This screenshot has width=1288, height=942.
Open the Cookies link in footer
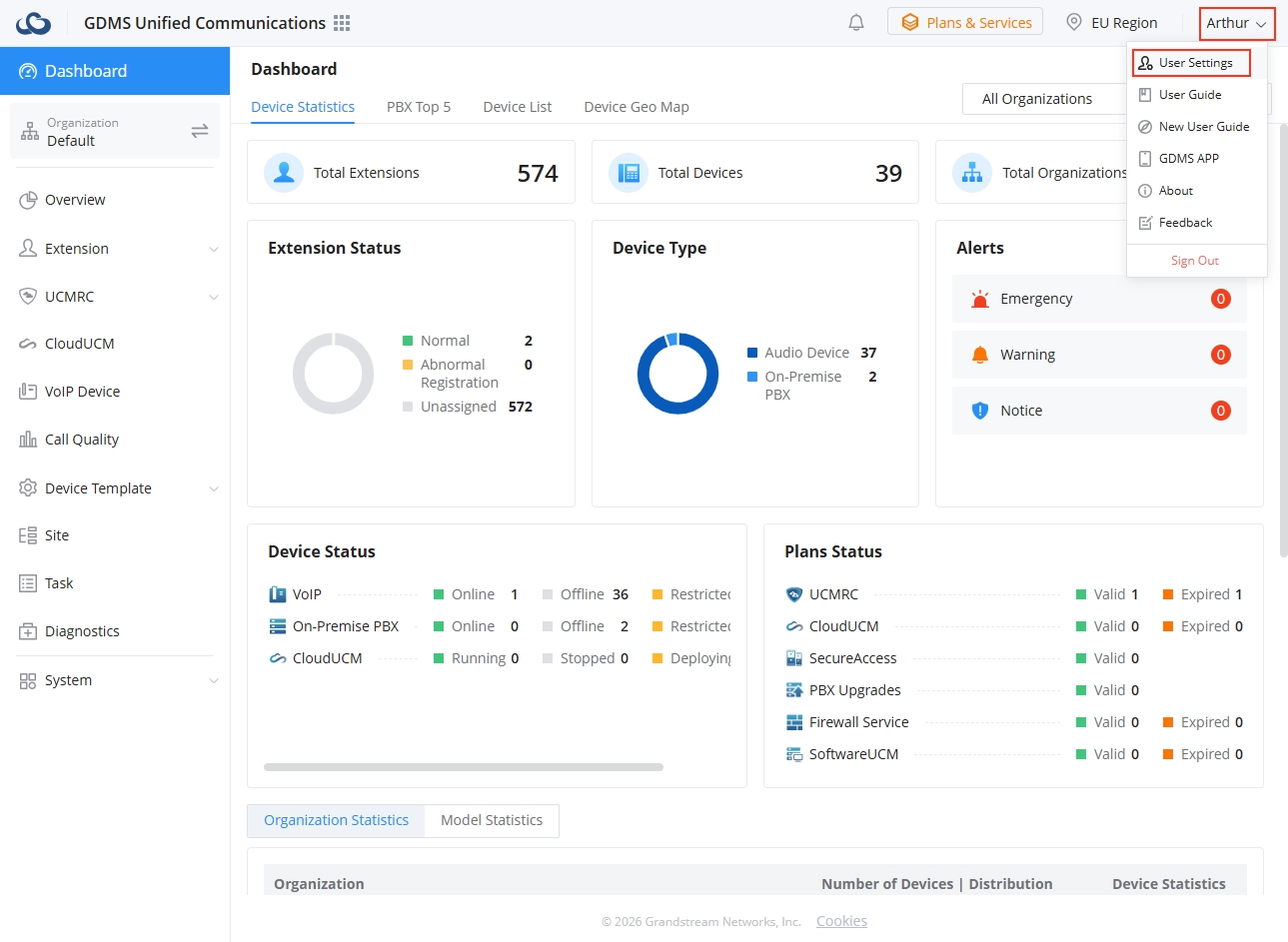click(x=841, y=921)
